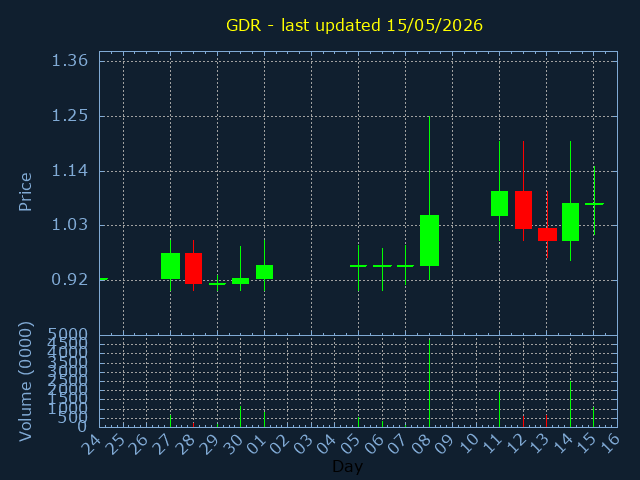Click the green candle body on day 14

click(x=570, y=222)
